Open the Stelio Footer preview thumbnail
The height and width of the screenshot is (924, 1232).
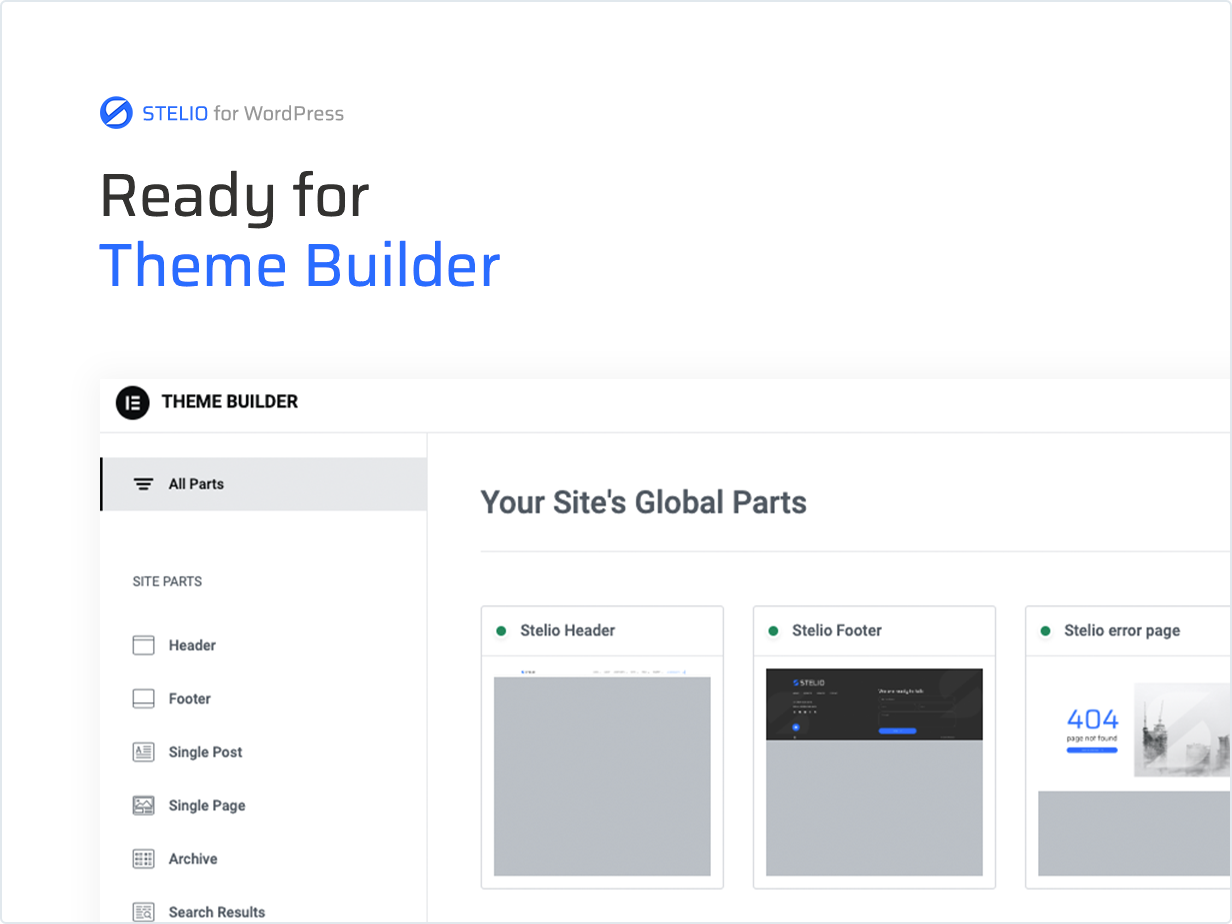tap(874, 705)
